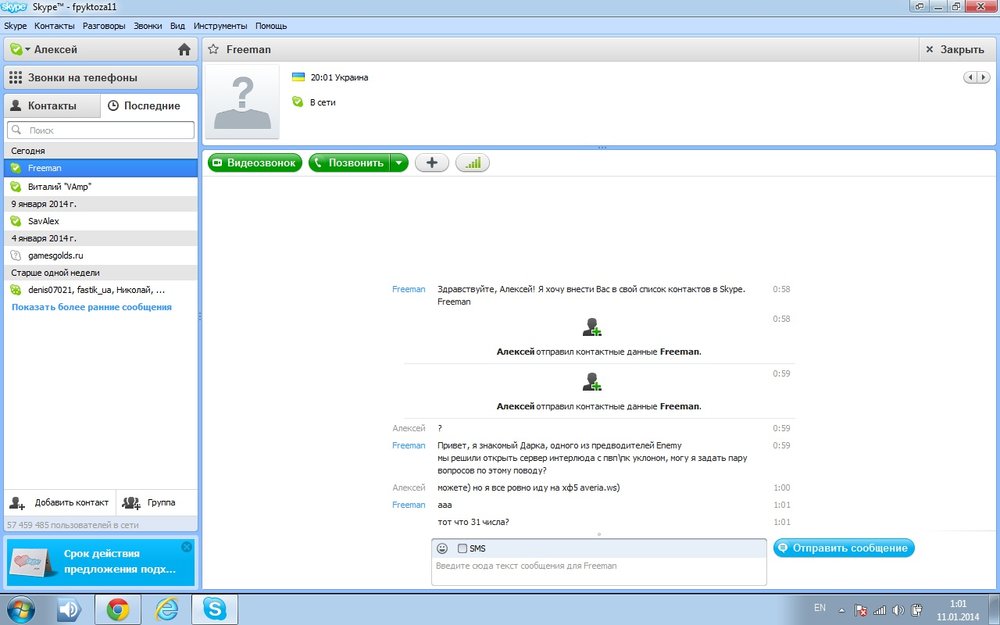Expand the Позвонить call options arrow

[399, 163]
